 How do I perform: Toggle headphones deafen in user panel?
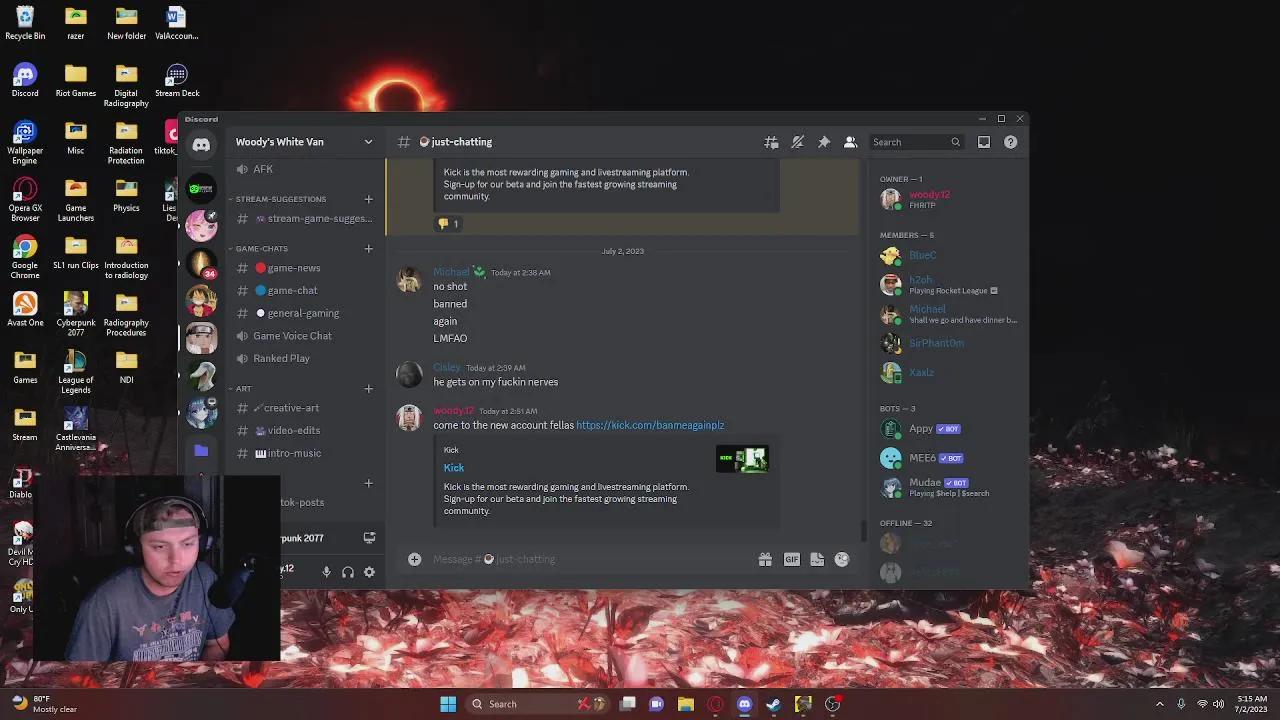348,572
